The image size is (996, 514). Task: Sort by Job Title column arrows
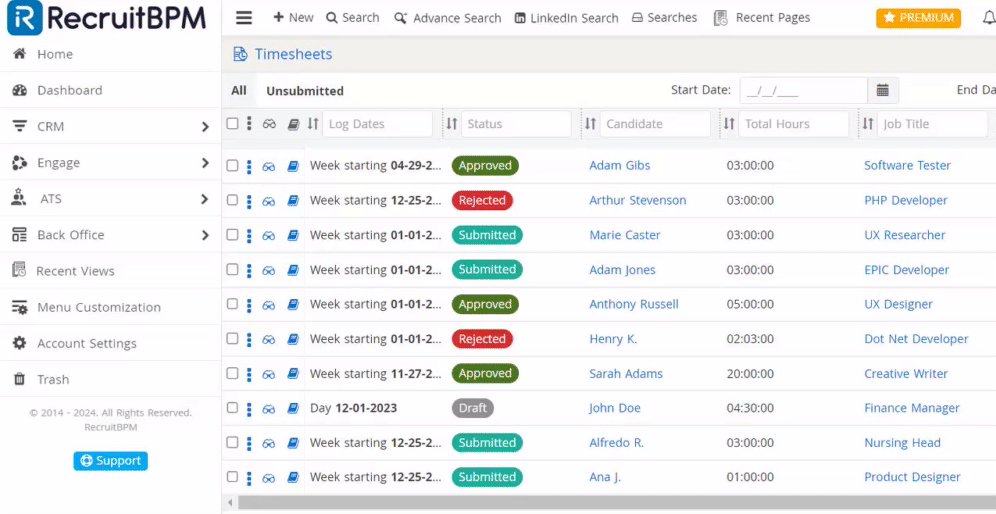868,124
